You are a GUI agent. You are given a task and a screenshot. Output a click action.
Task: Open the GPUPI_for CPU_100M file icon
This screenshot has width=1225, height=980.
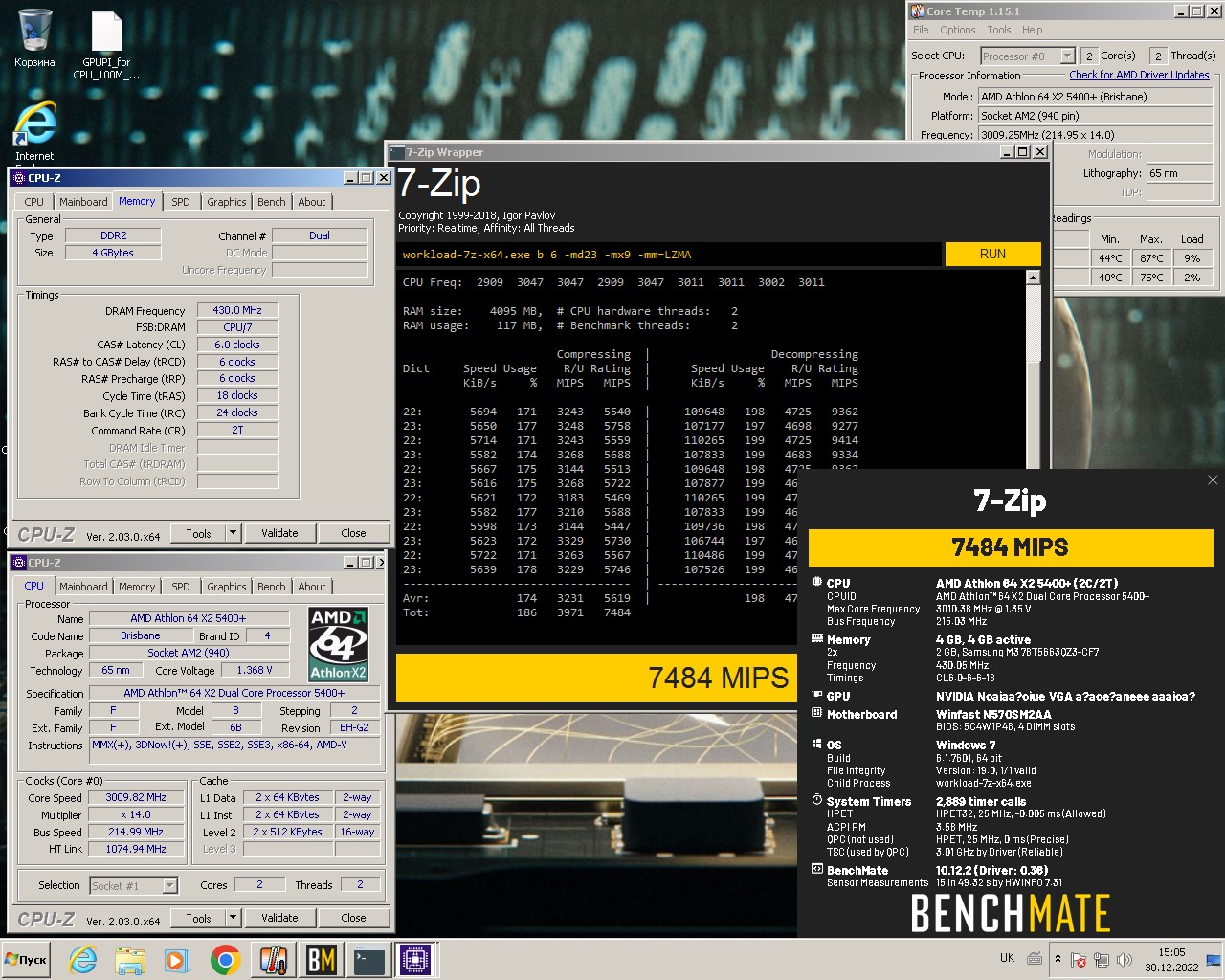tap(106, 44)
